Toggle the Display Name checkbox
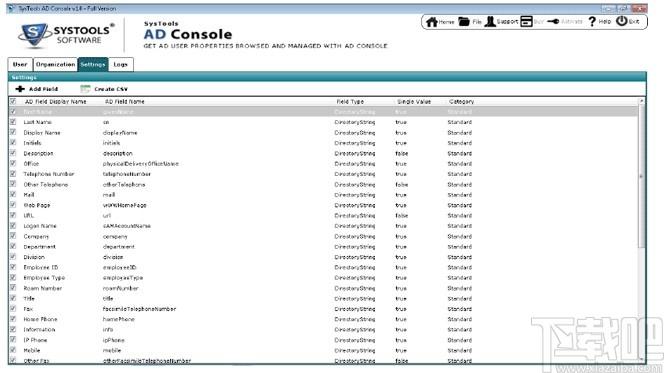666x373 pixels. 13,132
